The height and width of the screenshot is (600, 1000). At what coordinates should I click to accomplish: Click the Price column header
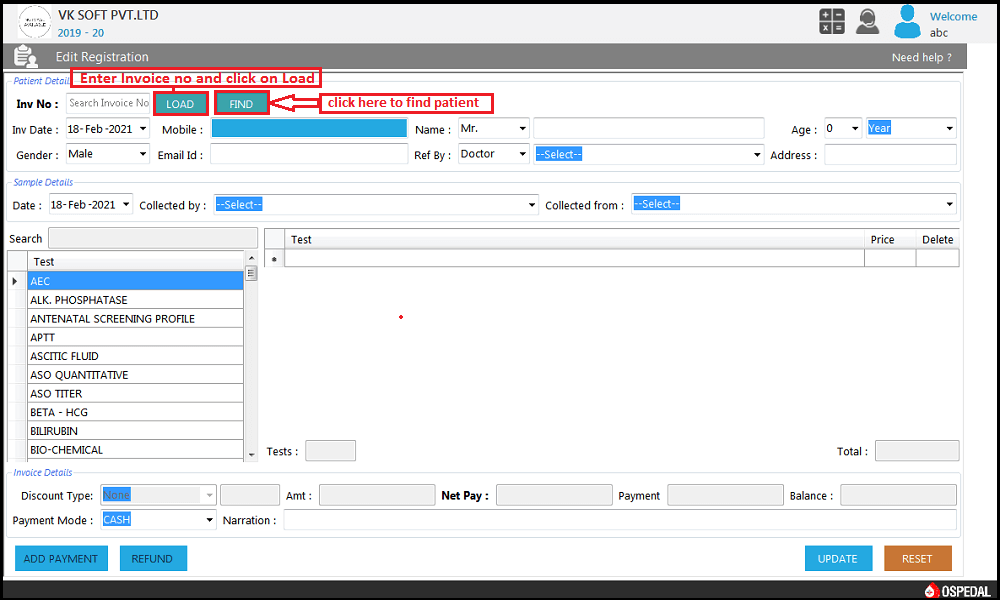coord(890,239)
